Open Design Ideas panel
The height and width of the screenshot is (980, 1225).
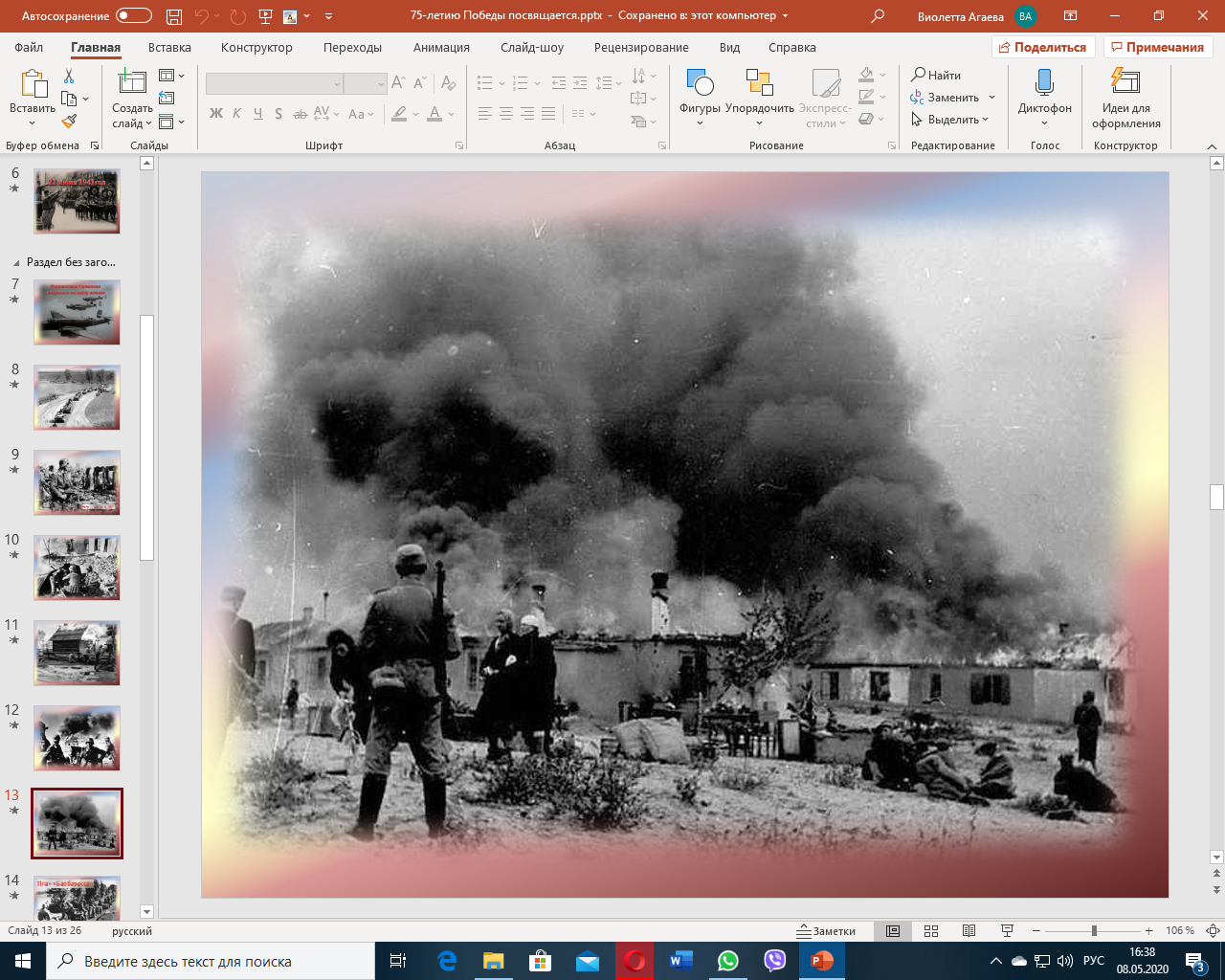(x=1125, y=98)
